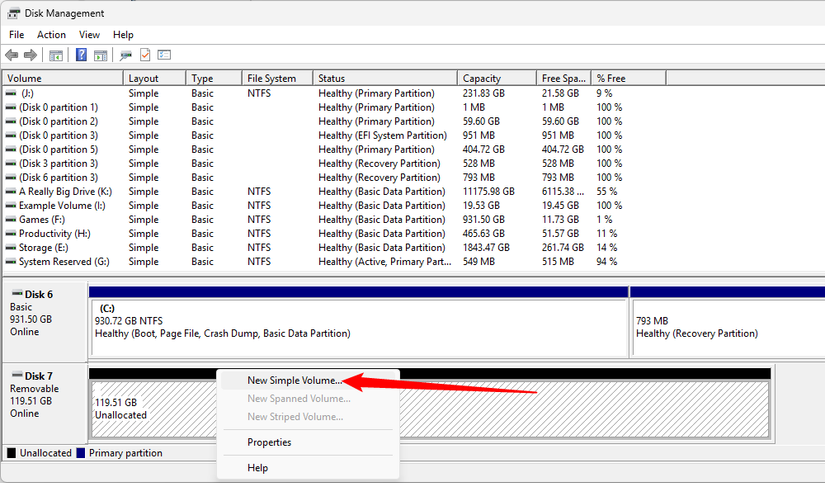The width and height of the screenshot is (825, 483).
Task: Open the File menu
Action: point(16,35)
